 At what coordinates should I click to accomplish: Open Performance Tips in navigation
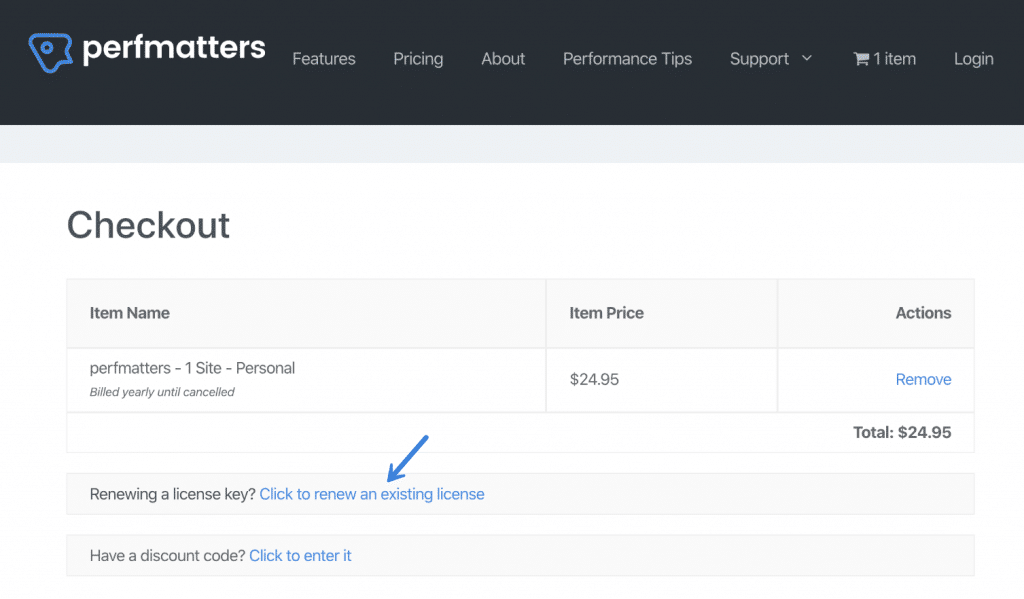coord(627,59)
